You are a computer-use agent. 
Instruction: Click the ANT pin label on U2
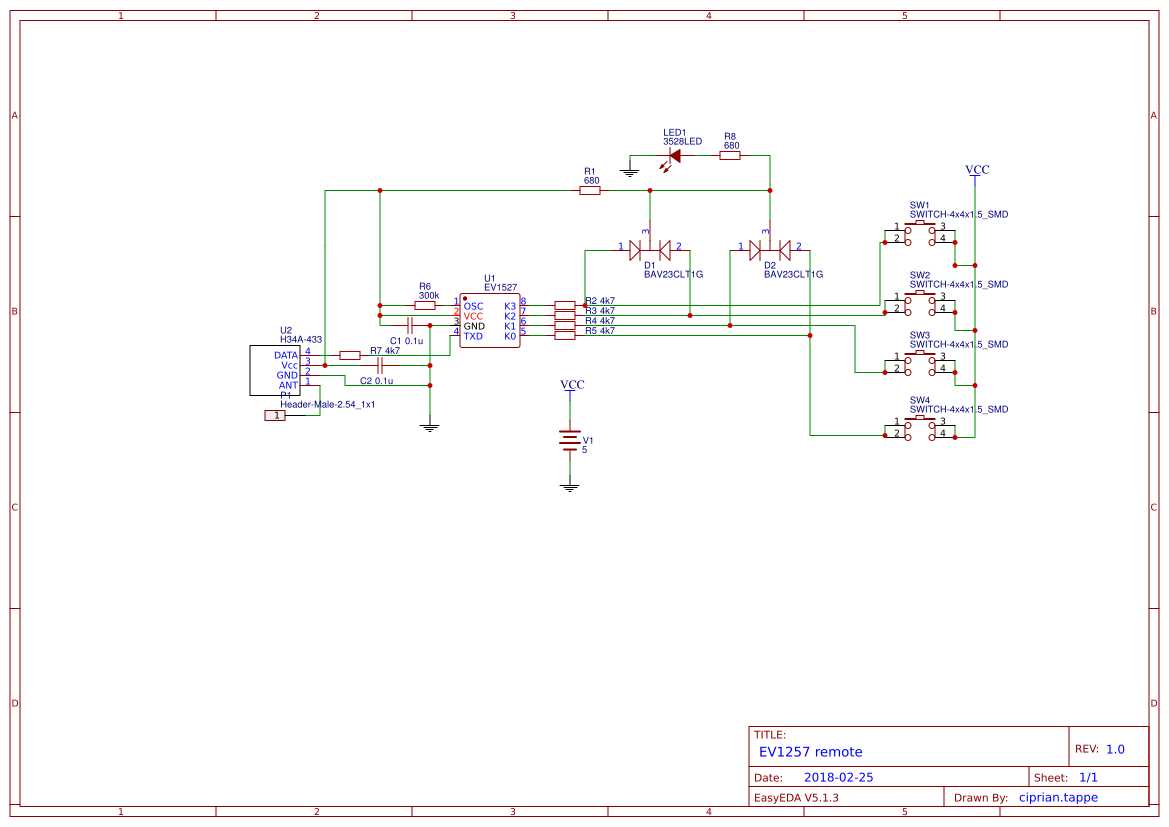coord(289,386)
